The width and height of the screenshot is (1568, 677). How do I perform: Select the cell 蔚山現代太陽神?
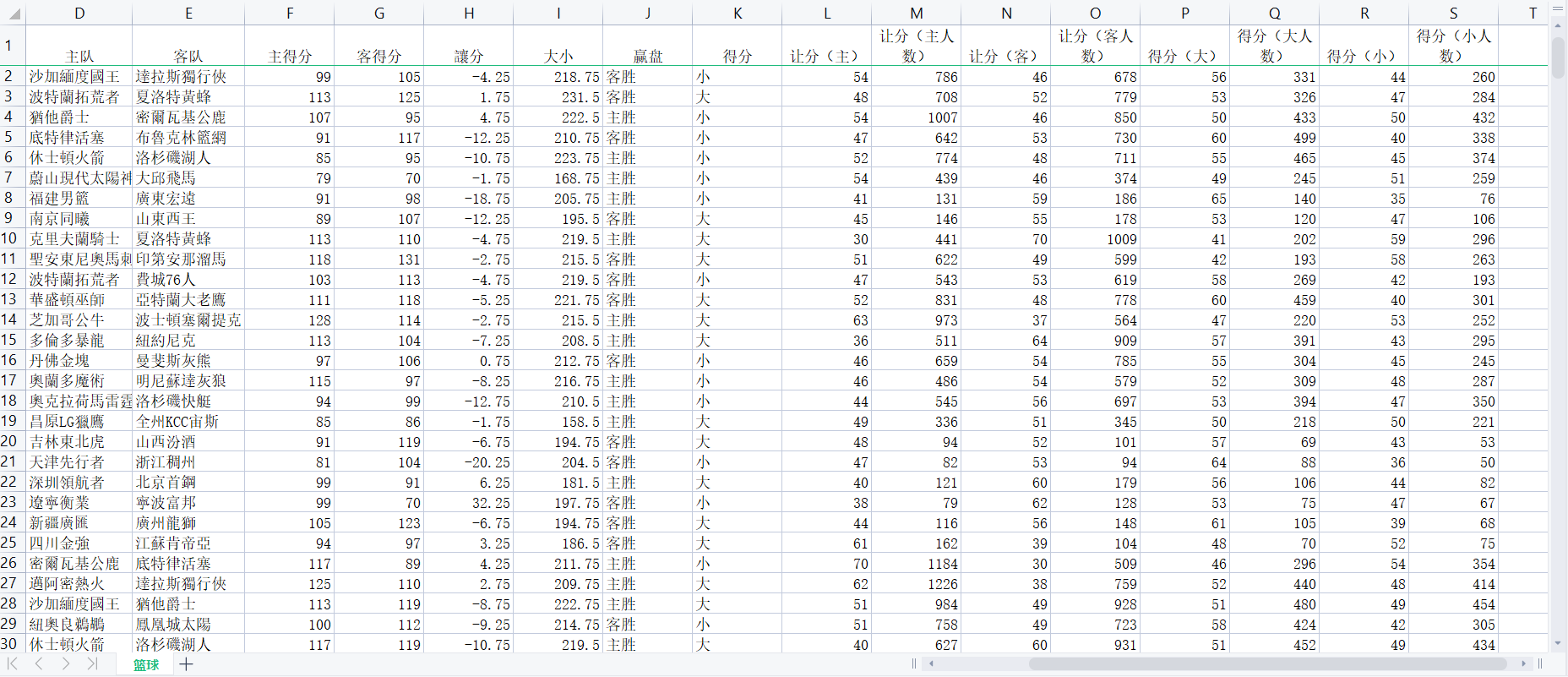coord(79,177)
